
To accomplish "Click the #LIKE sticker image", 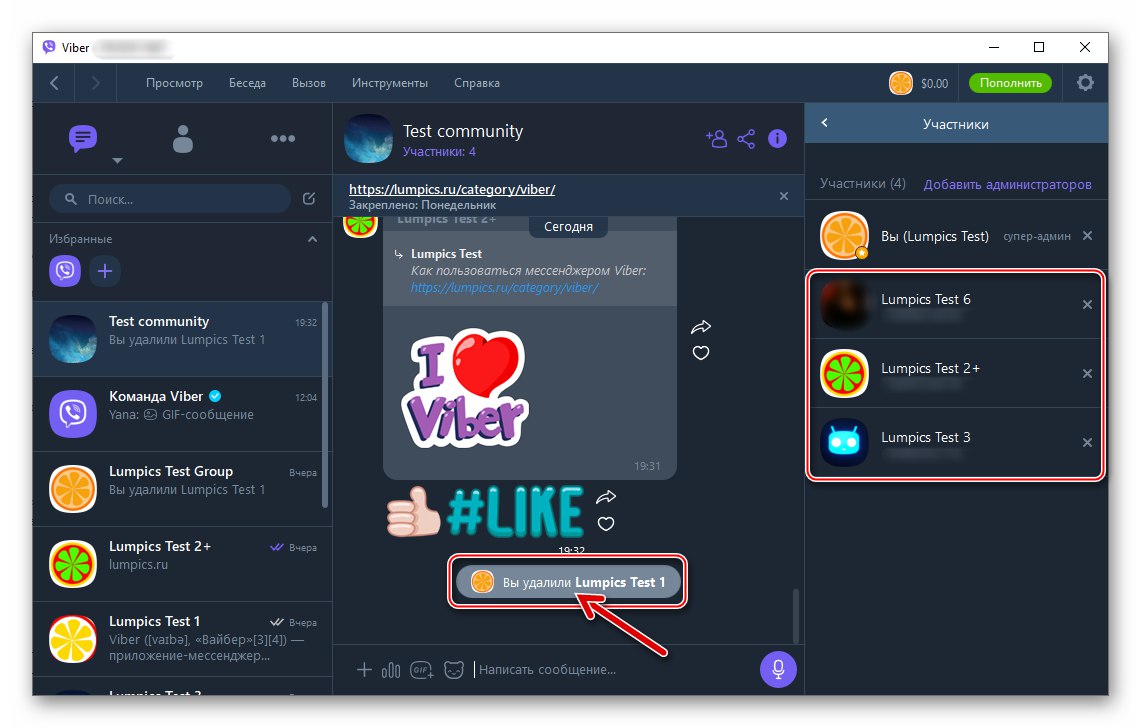I will pyautogui.click(x=485, y=512).
